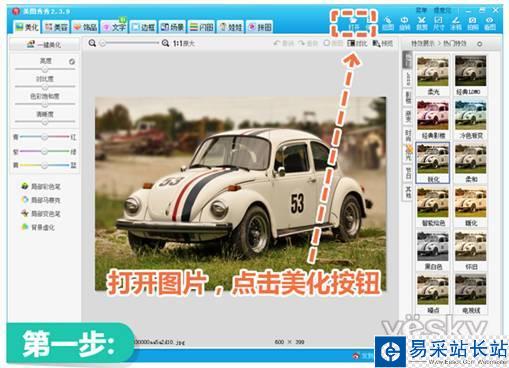The height and width of the screenshot is (368, 509).
Task: Click the 涂鸦 doodle pen icon
Action: pyautogui.click(x=388, y=24)
